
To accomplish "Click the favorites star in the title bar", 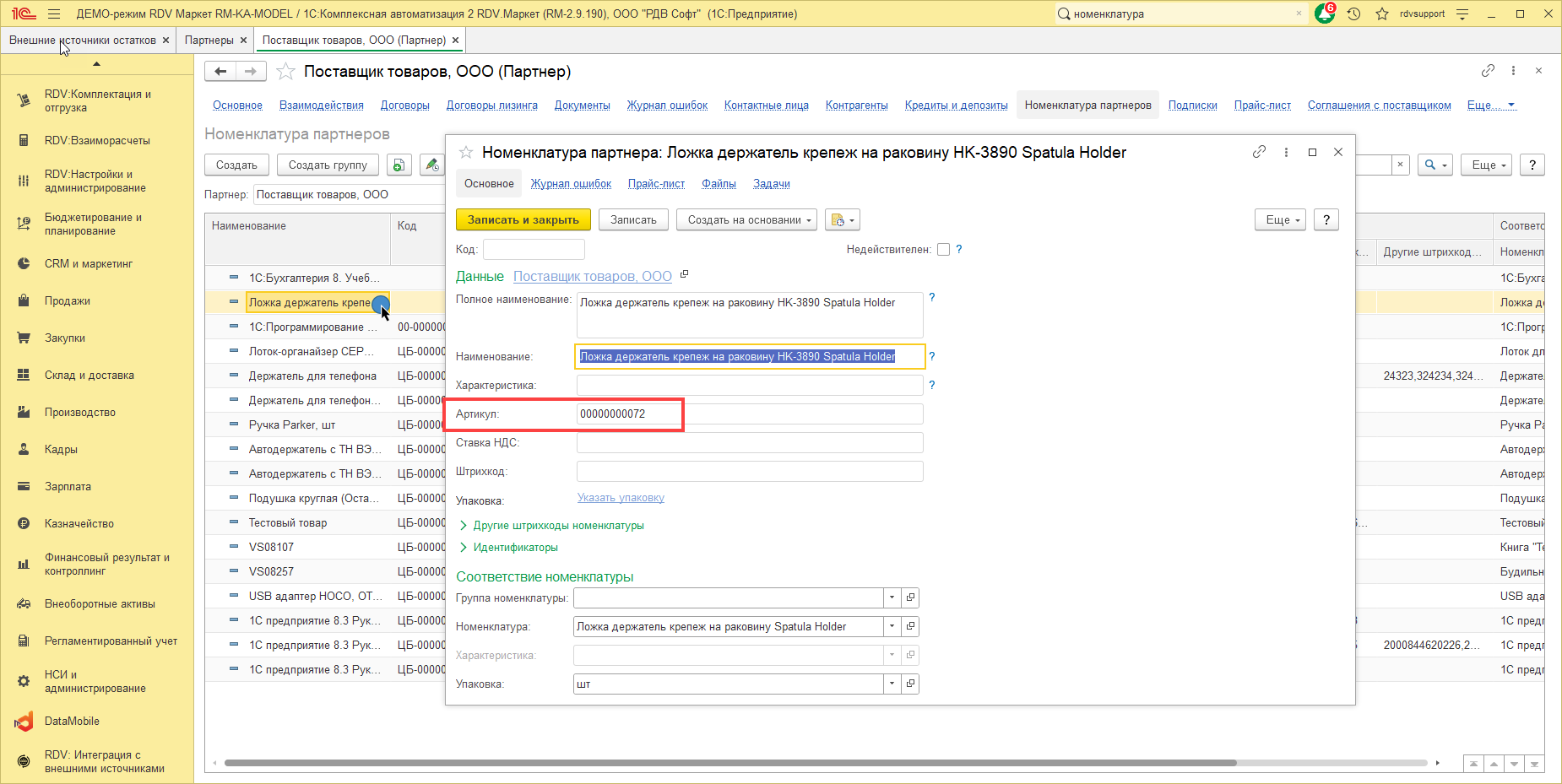I will point(1382,14).
